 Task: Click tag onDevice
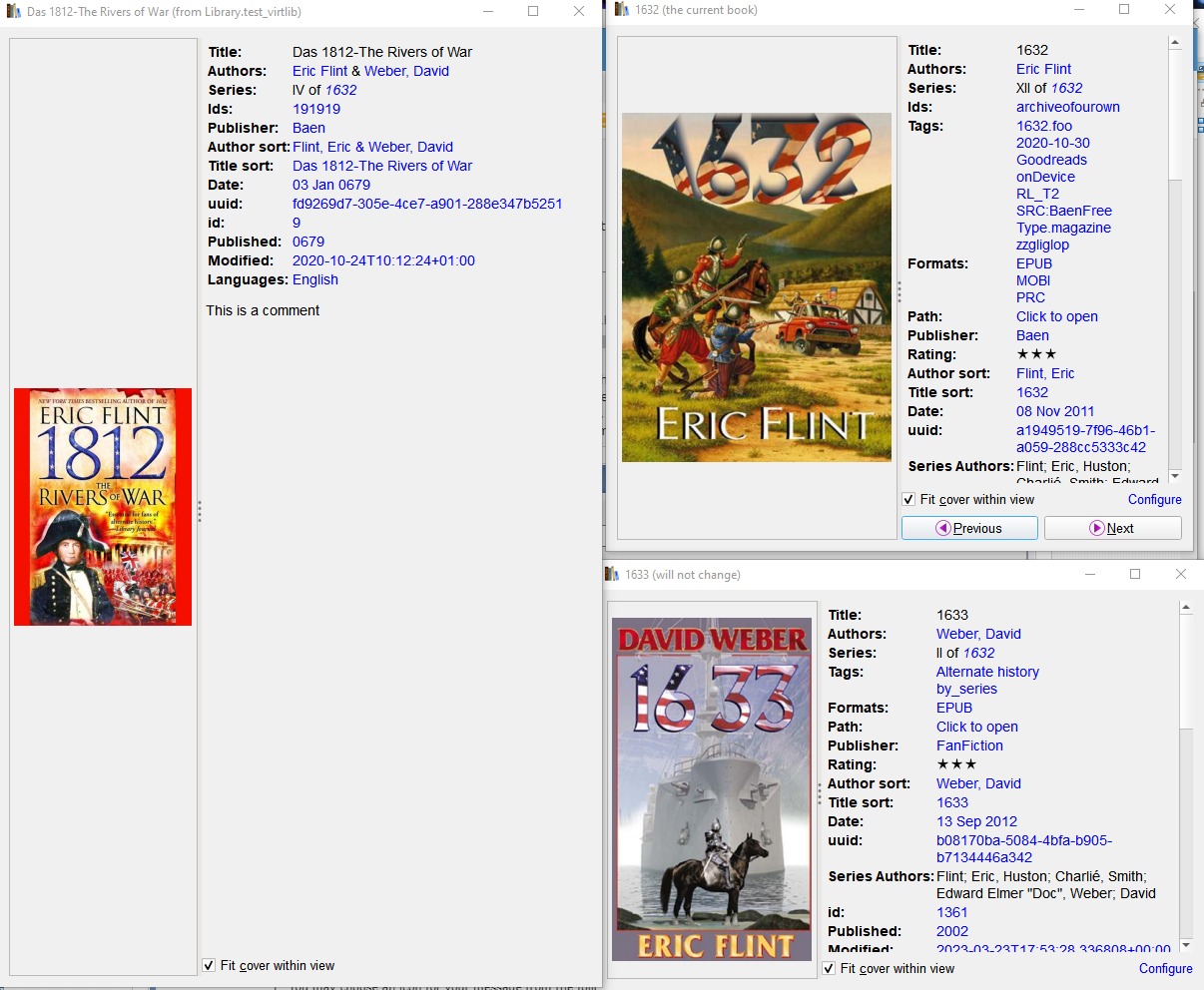click(x=1045, y=177)
